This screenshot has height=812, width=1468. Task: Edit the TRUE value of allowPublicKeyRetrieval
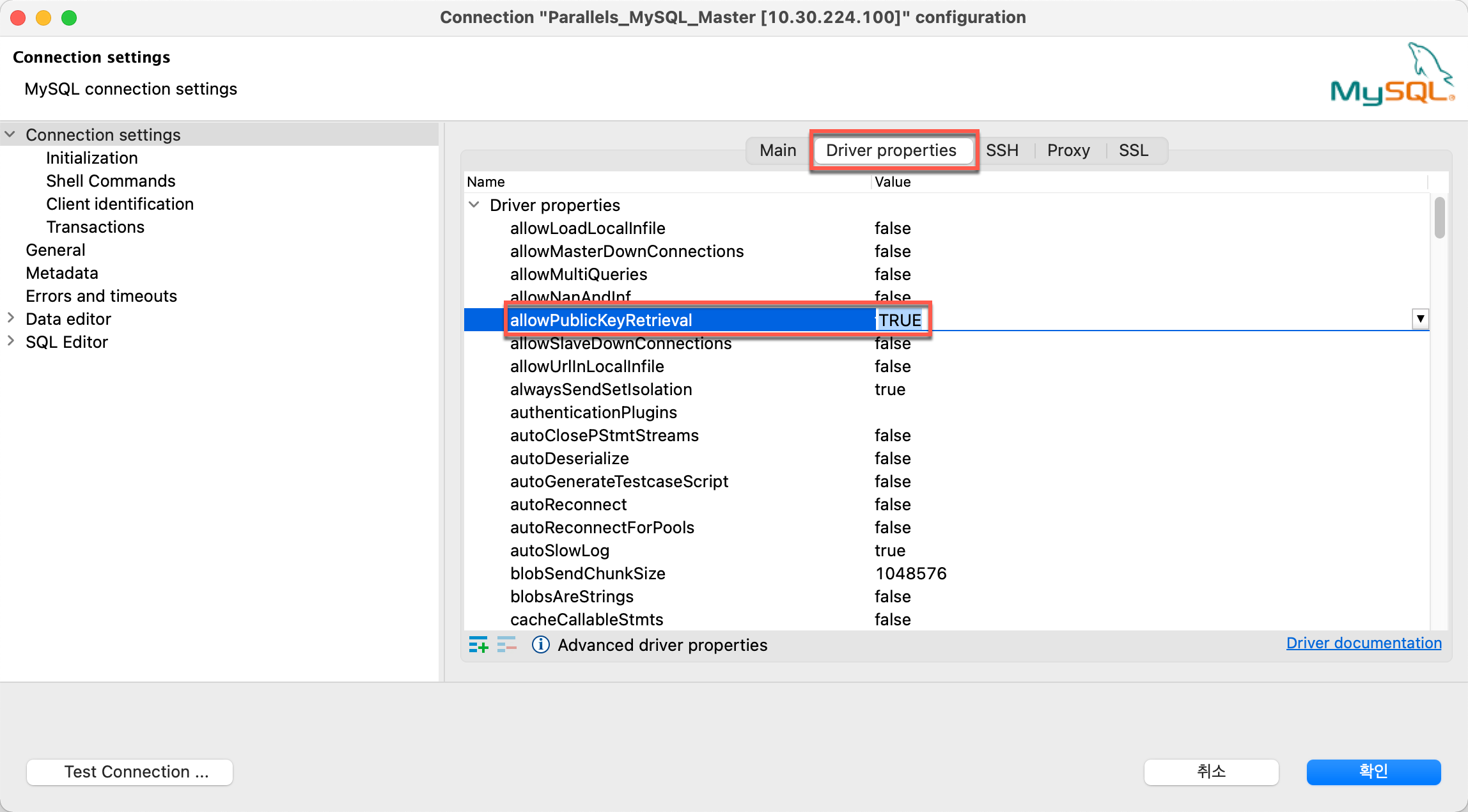(x=899, y=320)
